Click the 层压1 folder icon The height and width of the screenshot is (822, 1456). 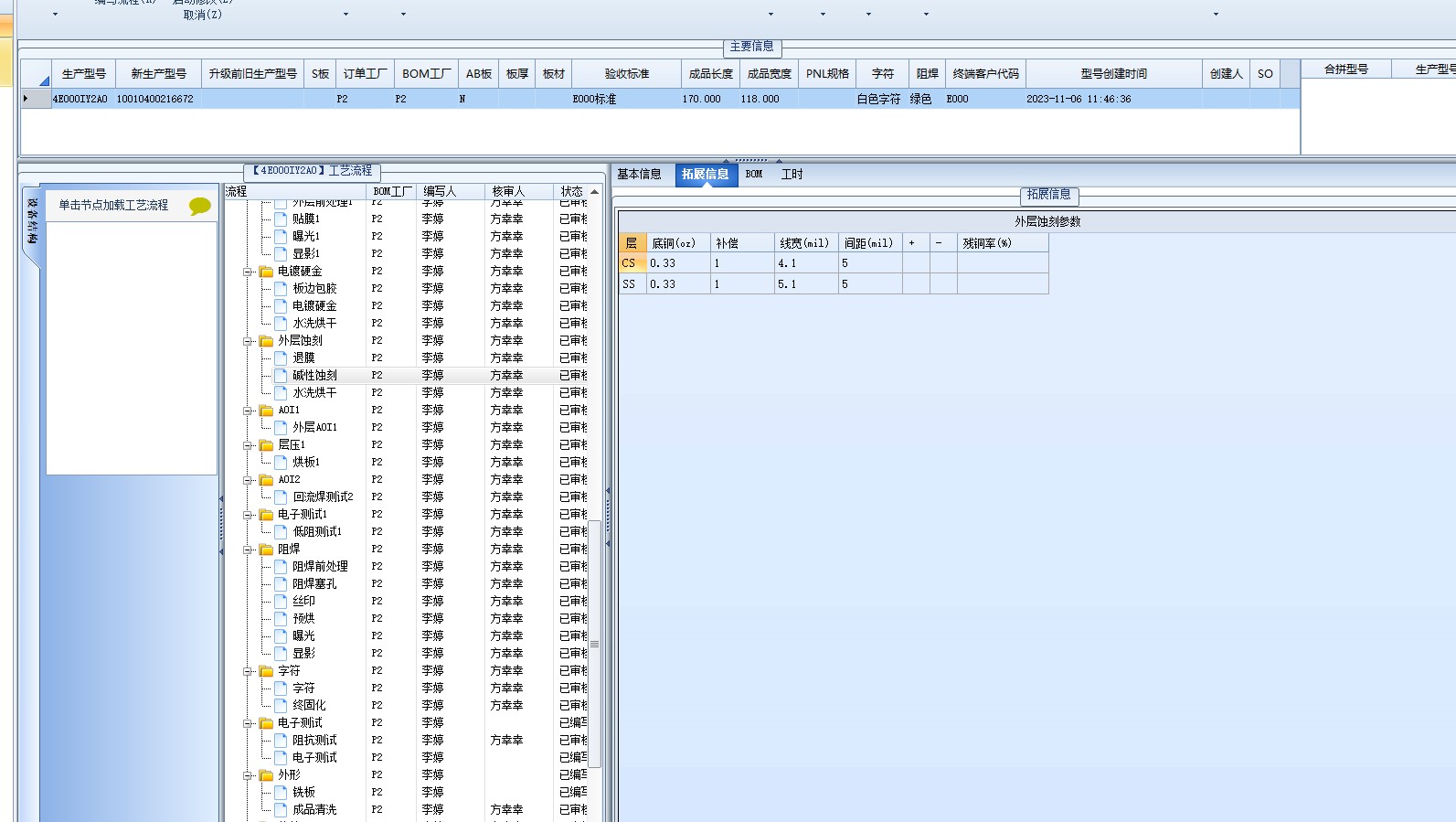point(267,445)
